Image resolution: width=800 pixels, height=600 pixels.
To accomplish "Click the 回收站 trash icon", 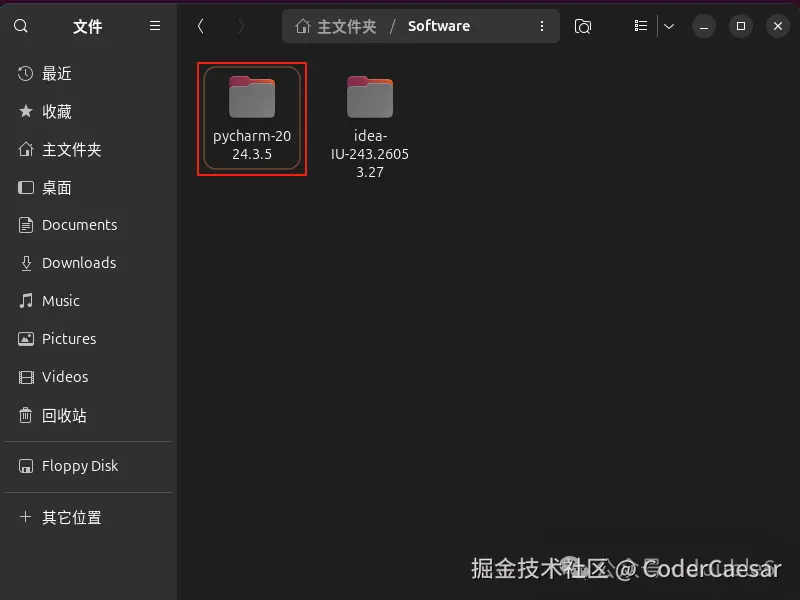I will pos(26,415).
